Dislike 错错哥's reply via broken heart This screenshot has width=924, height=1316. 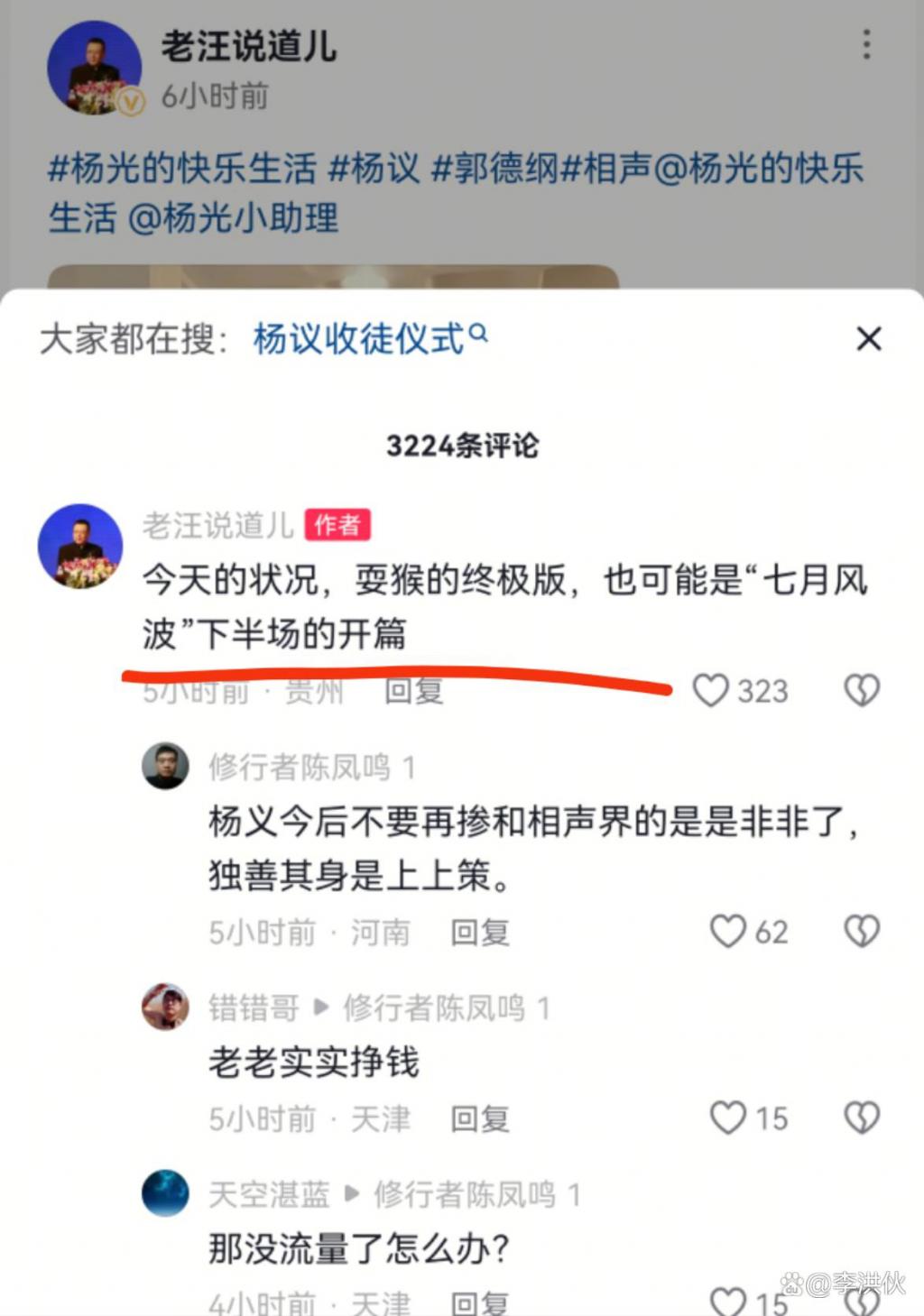click(861, 1118)
